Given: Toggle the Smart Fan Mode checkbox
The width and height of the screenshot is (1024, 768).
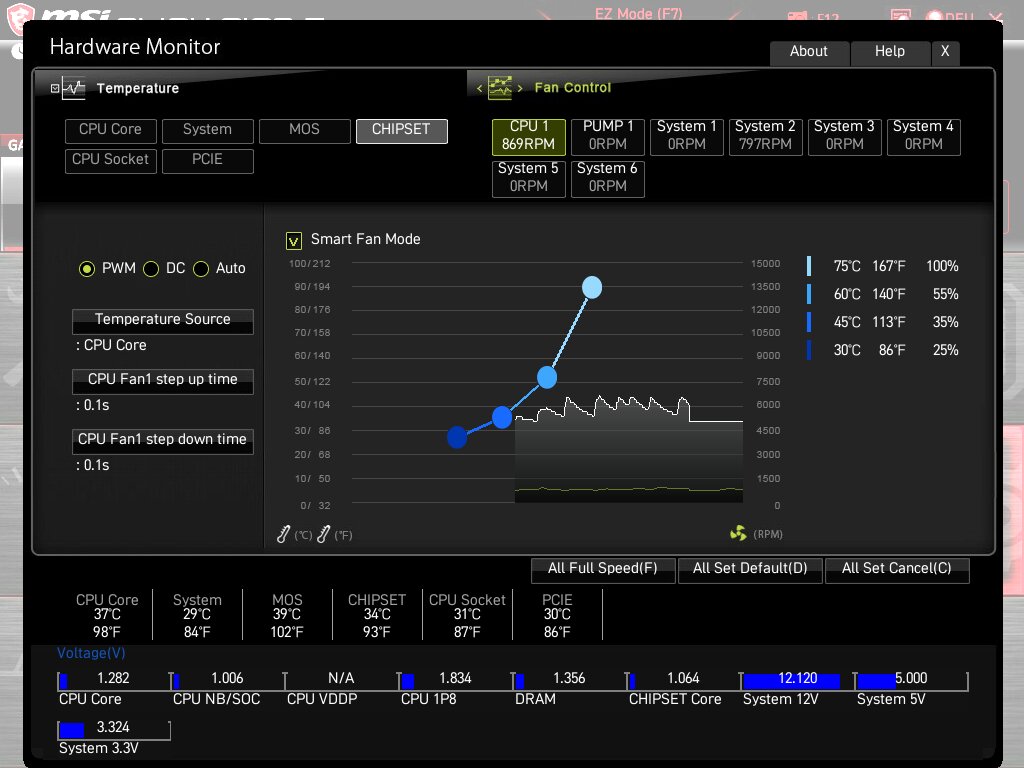Looking at the screenshot, I should [293, 241].
